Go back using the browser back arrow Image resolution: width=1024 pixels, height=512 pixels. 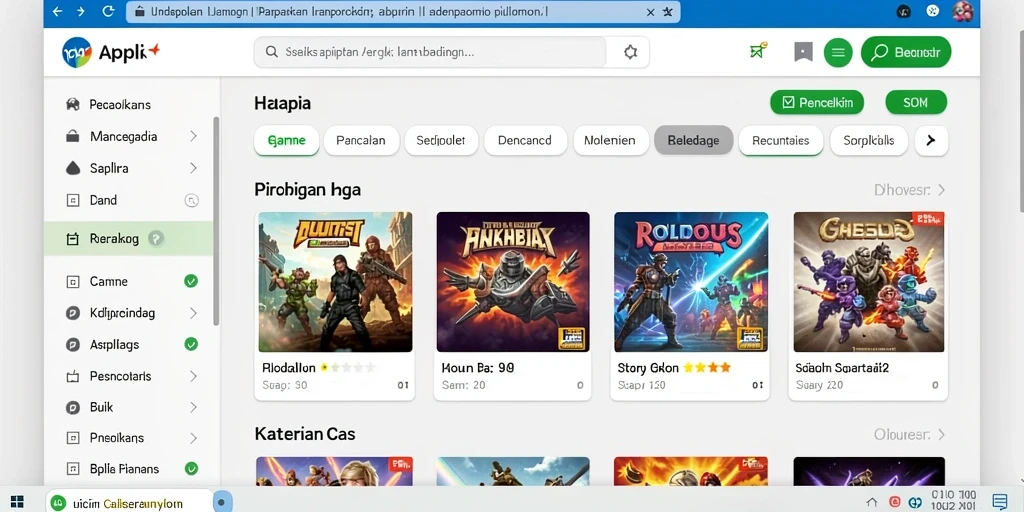click(x=57, y=11)
